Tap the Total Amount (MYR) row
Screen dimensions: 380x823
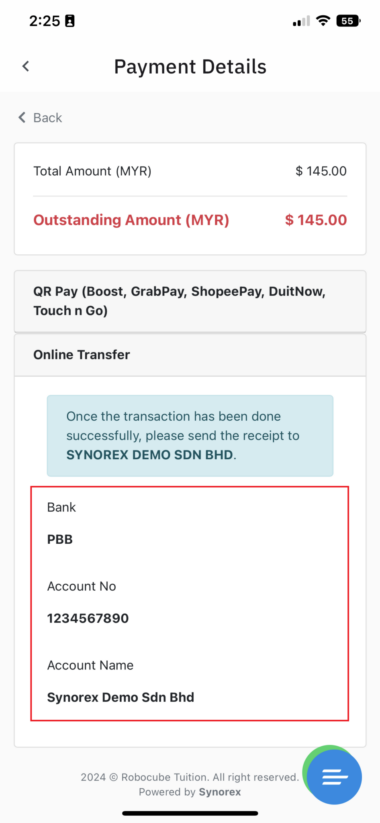click(190, 171)
